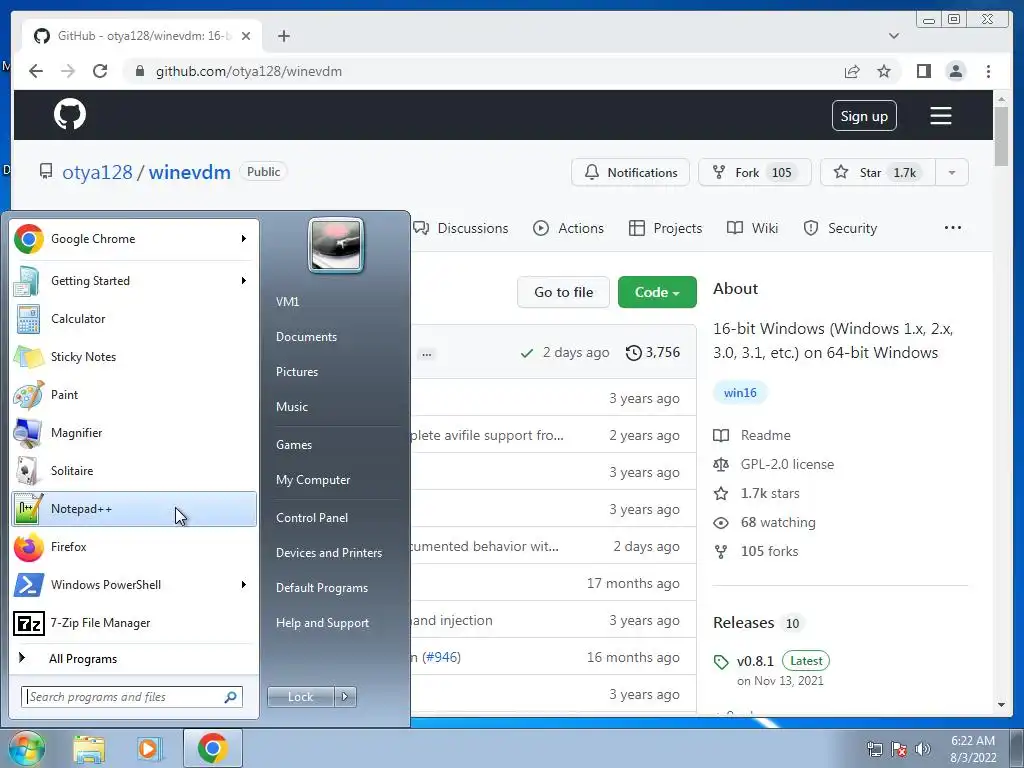This screenshot has width=1024, height=768.
Task: Open Windows PowerShell entry
Action: (134, 584)
